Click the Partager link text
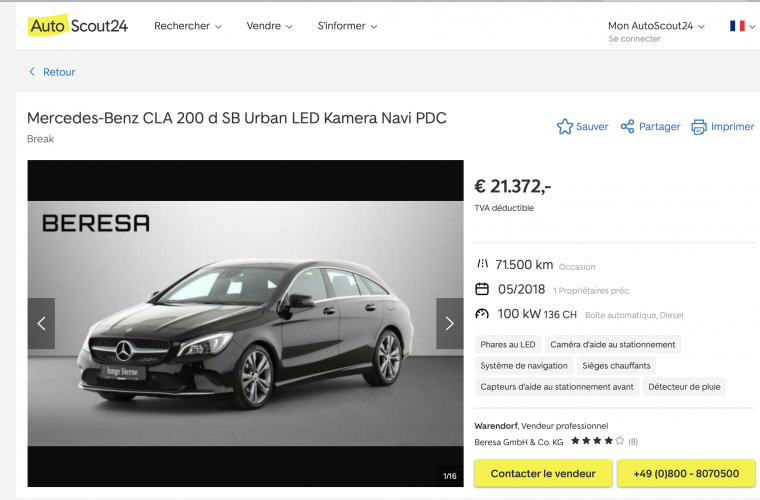This screenshot has height=500, width=760. [x=659, y=126]
